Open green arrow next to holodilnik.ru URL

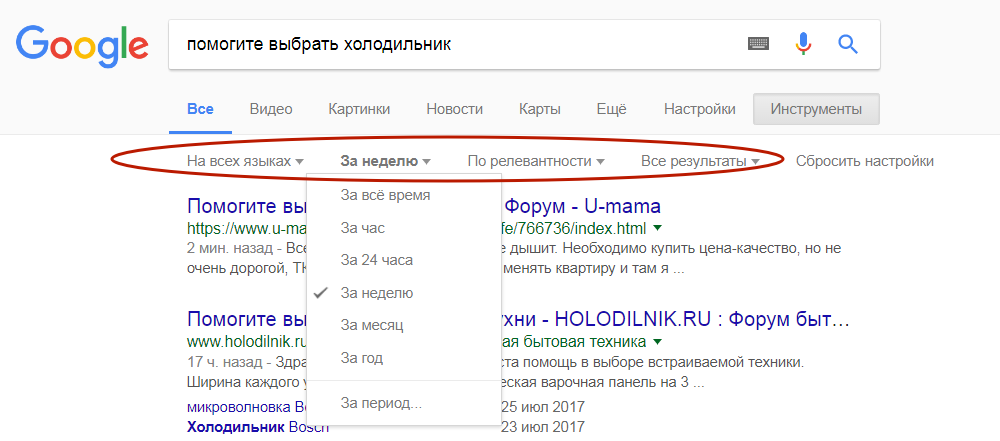click(658, 340)
